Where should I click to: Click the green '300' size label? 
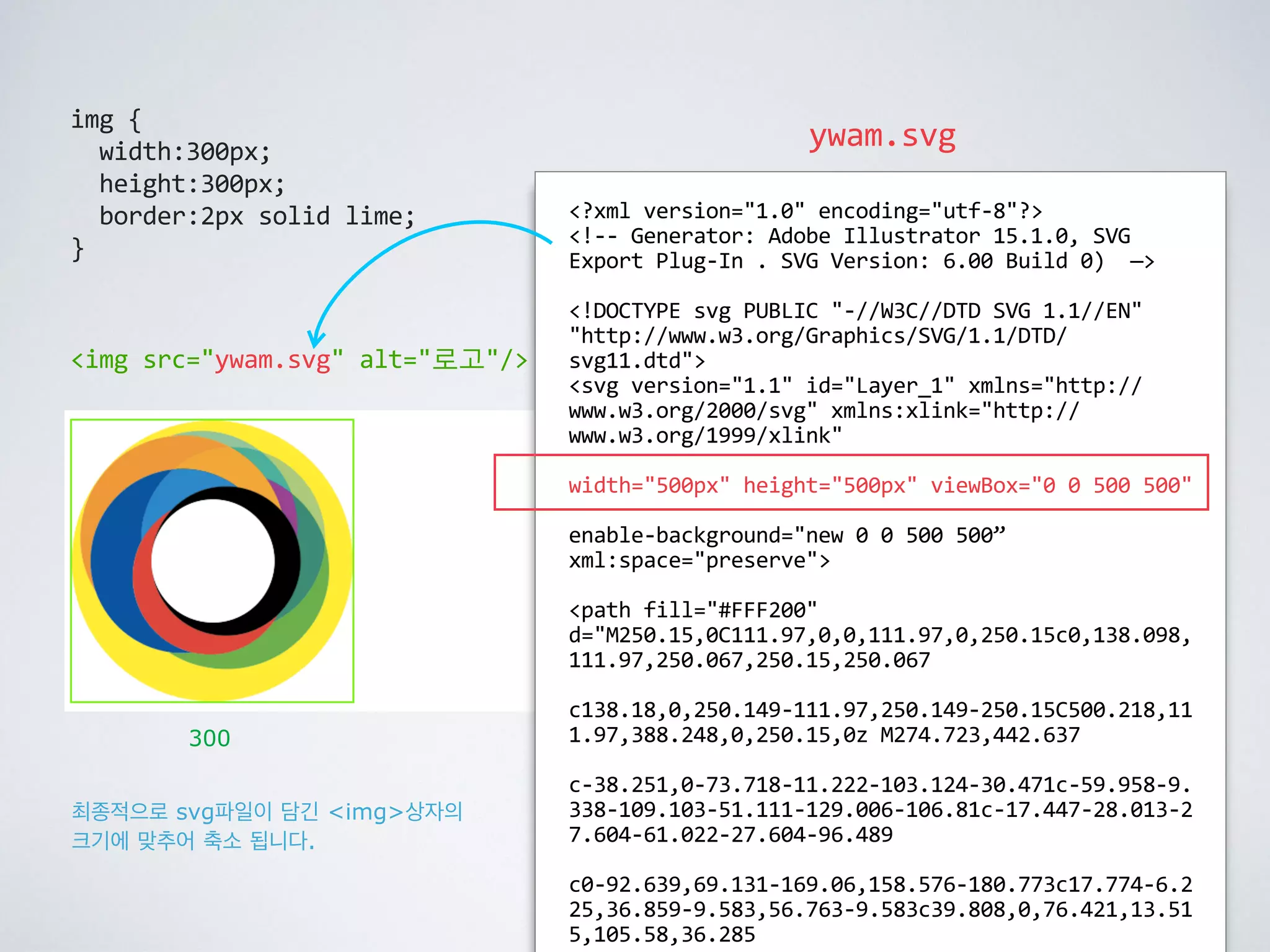(x=210, y=738)
